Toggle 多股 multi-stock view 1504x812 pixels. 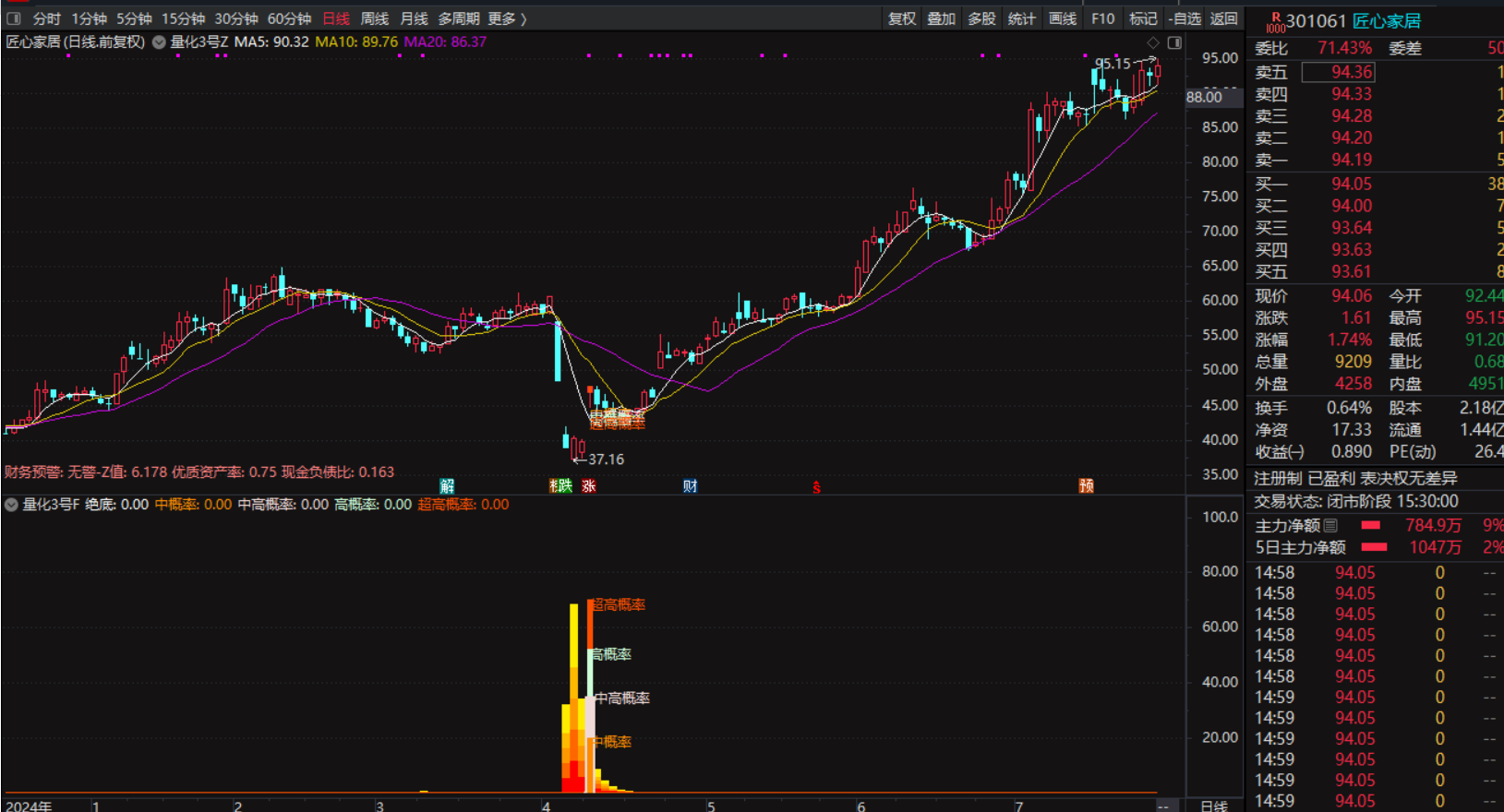981,18
